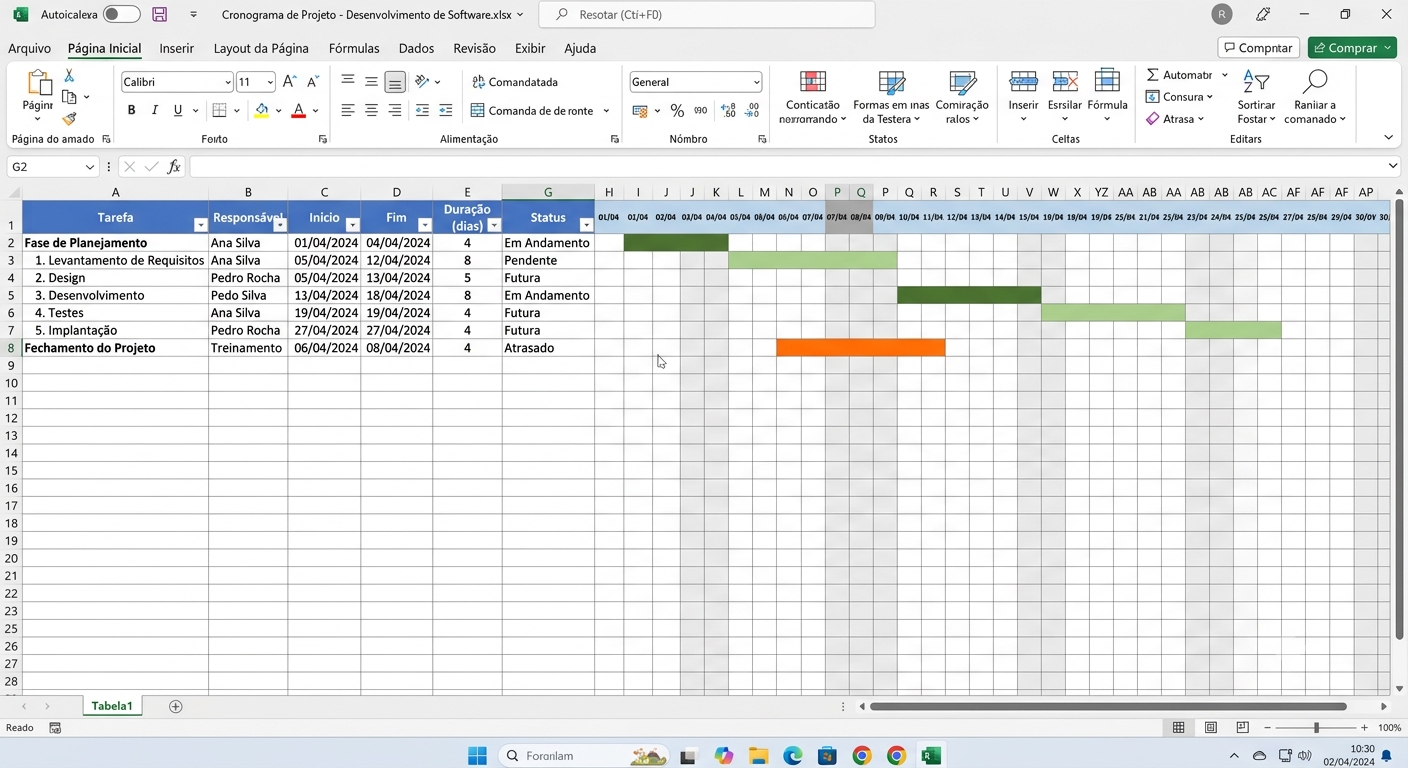Increase font size with larger A icon
Screen dimensions: 1408x768
pos(289,82)
